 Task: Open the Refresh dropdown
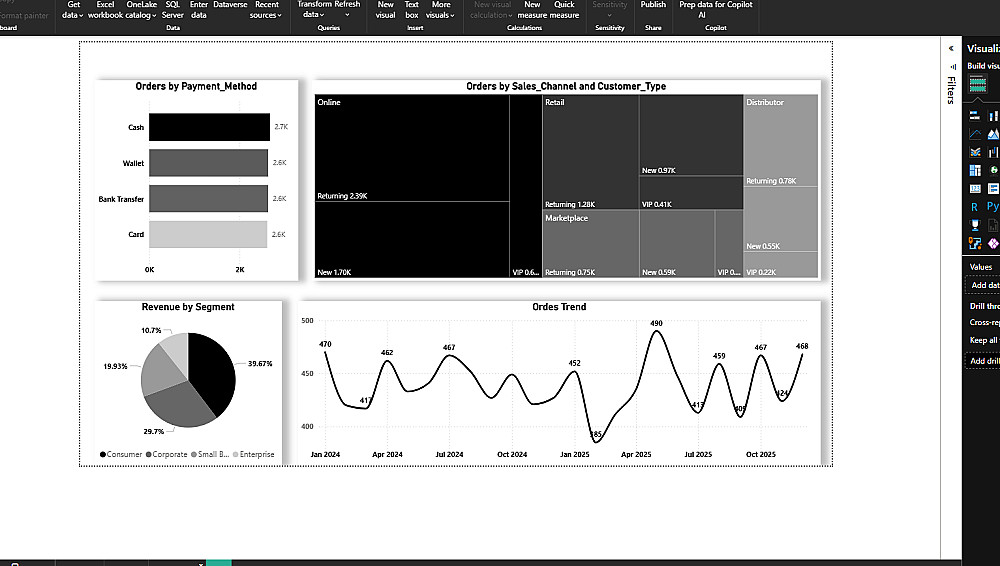(x=348, y=10)
